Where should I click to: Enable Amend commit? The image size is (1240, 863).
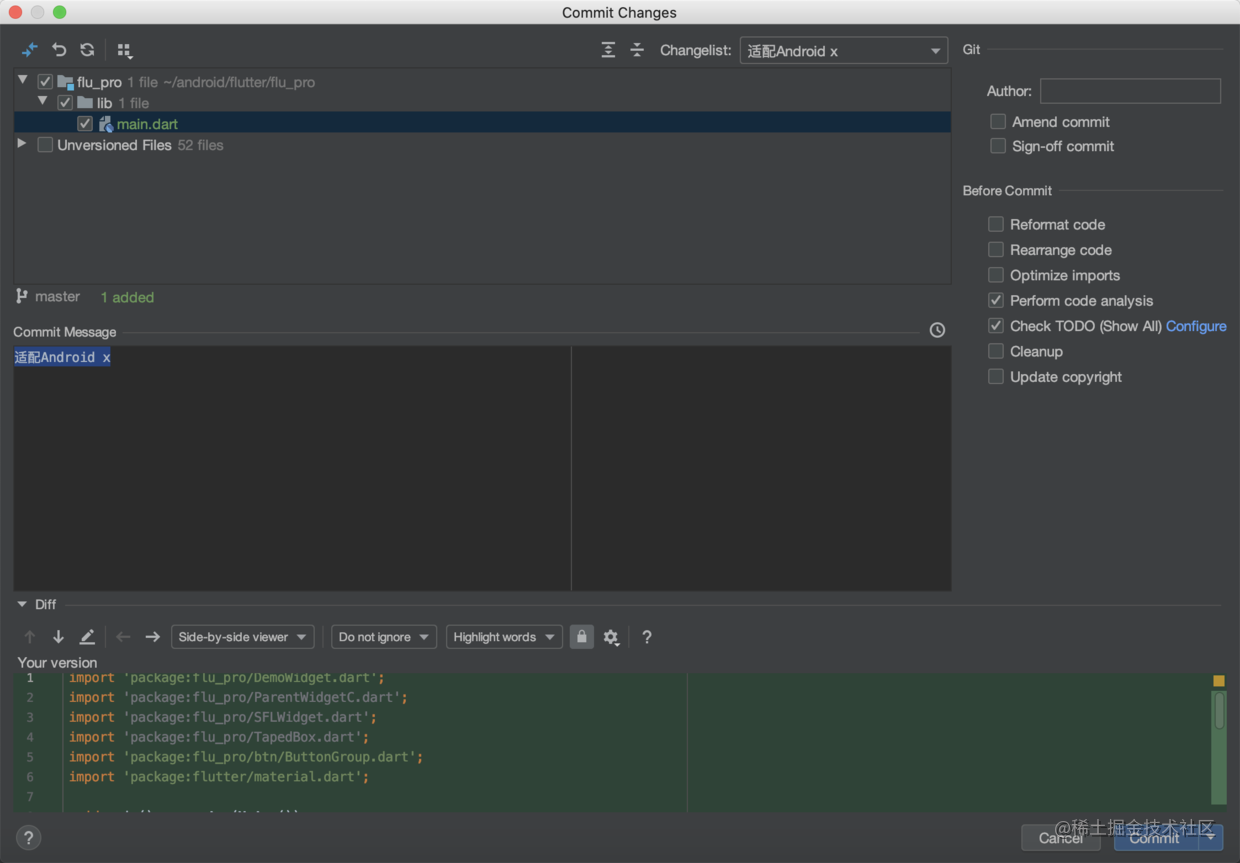pyautogui.click(x=998, y=121)
